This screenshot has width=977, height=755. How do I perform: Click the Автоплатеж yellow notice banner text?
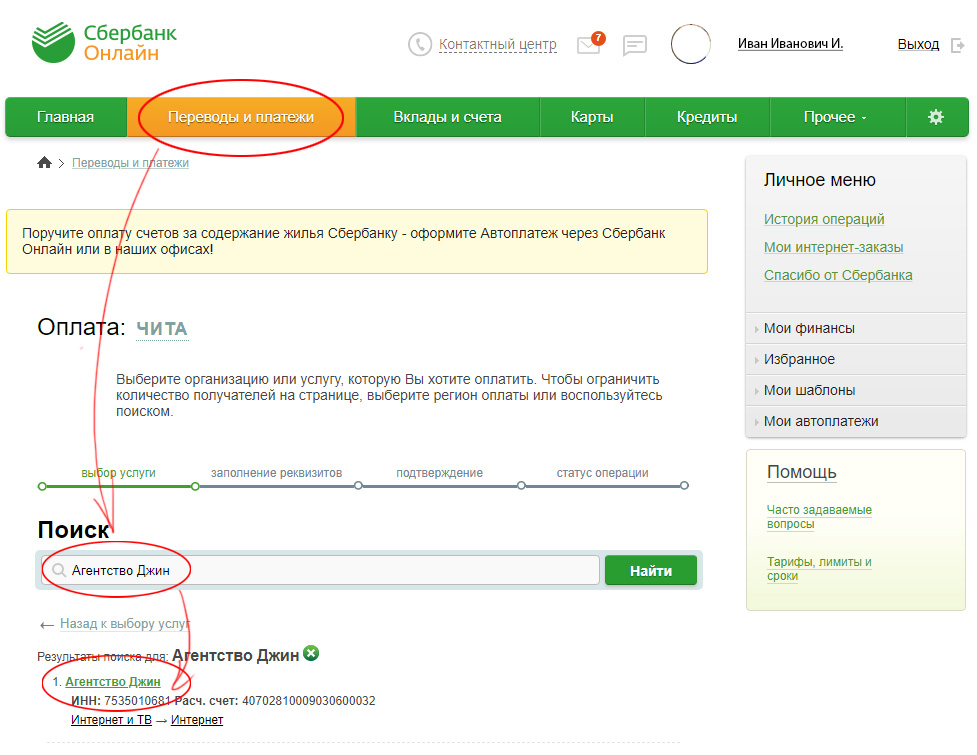344,241
